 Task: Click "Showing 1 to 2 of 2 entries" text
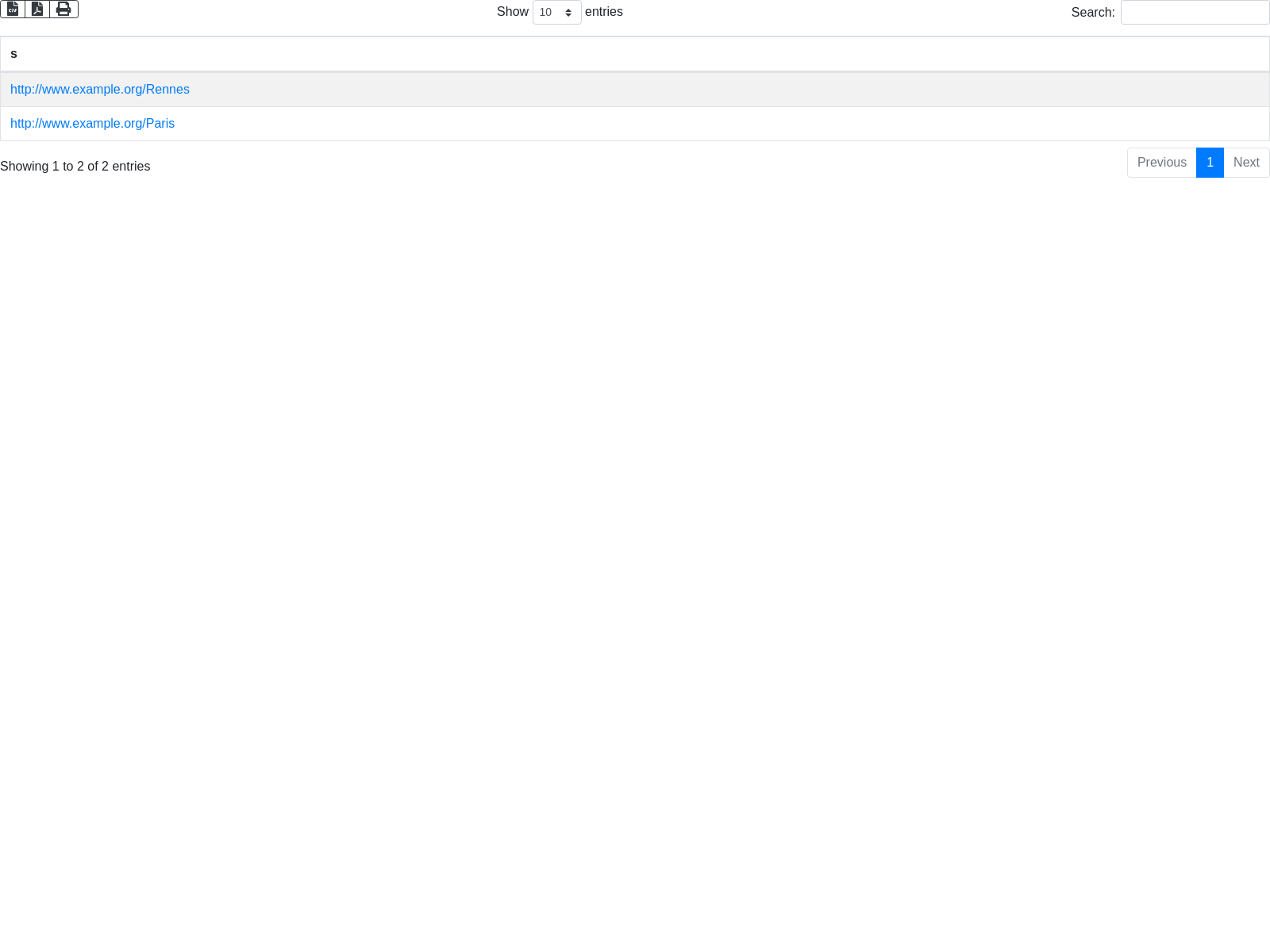tap(75, 167)
